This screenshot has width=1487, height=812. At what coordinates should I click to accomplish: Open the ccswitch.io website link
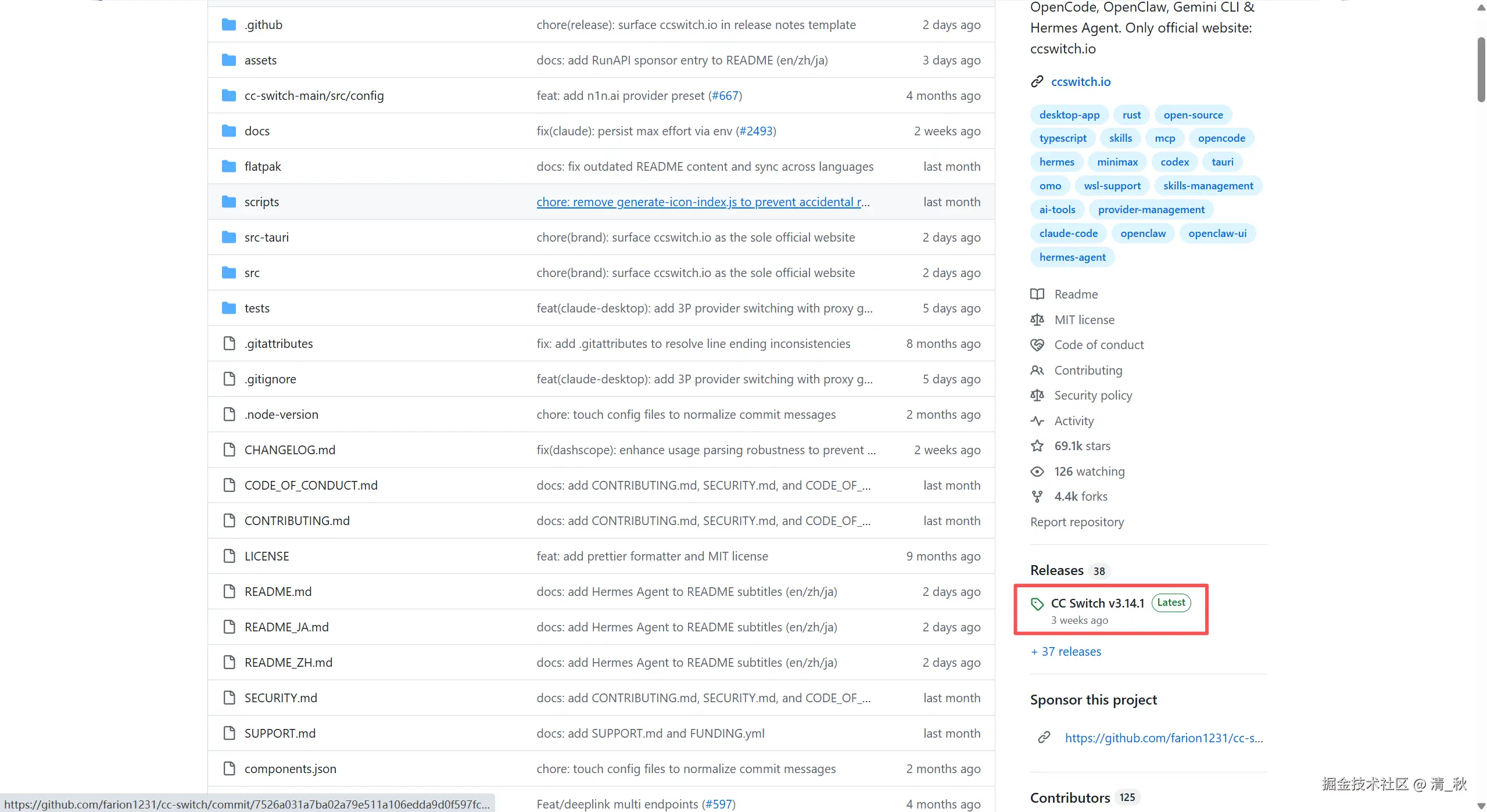[x=1080, y=81]
